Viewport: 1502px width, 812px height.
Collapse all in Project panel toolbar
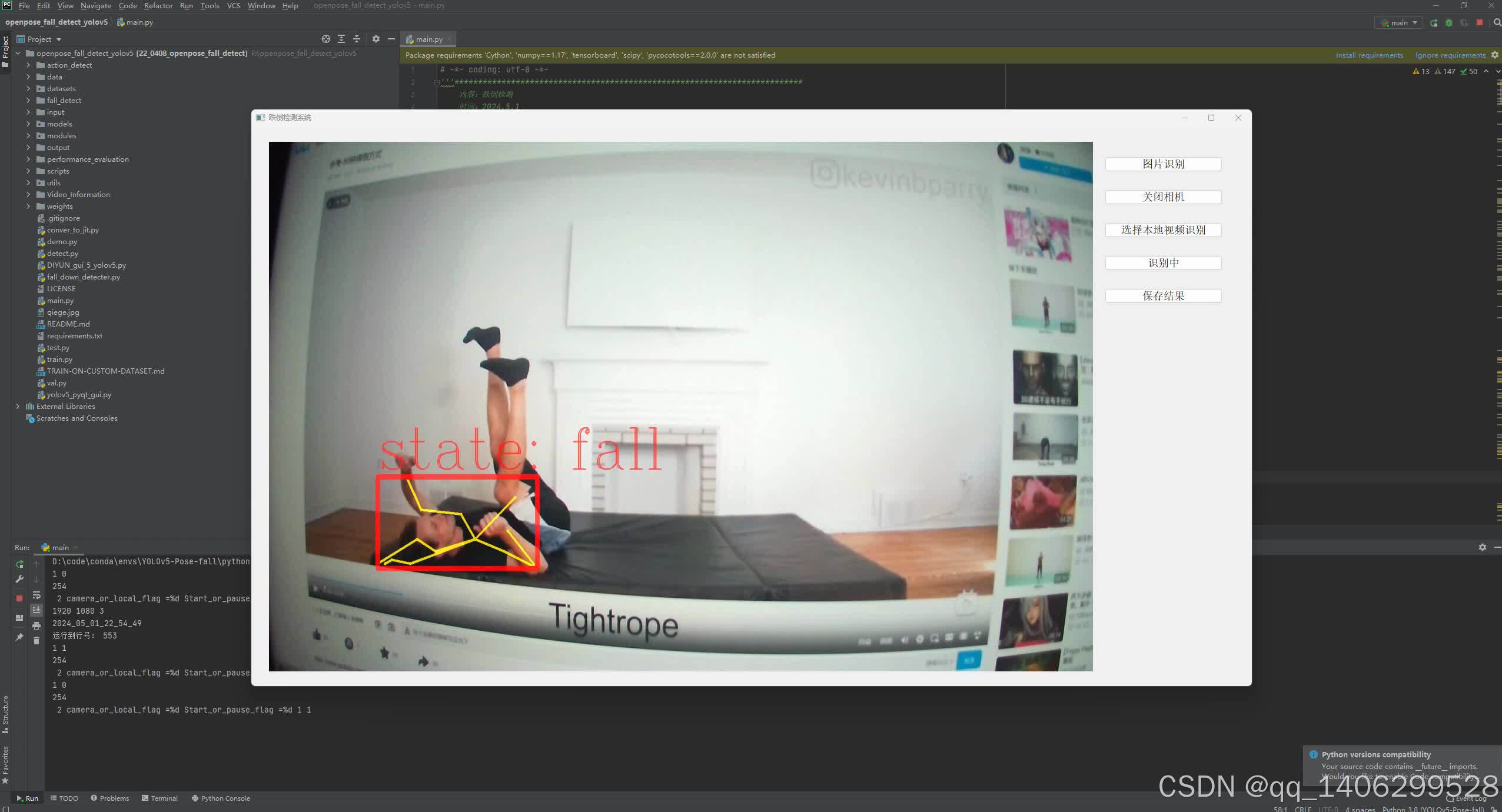[357, 39]
